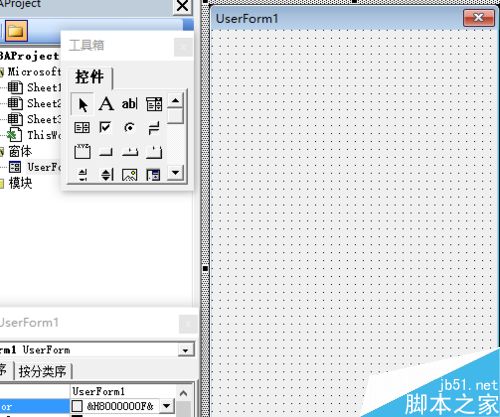This screenshot has width=500, height=417.
Task: Close the project explorer pane
Action: click(x=182, y=6)
